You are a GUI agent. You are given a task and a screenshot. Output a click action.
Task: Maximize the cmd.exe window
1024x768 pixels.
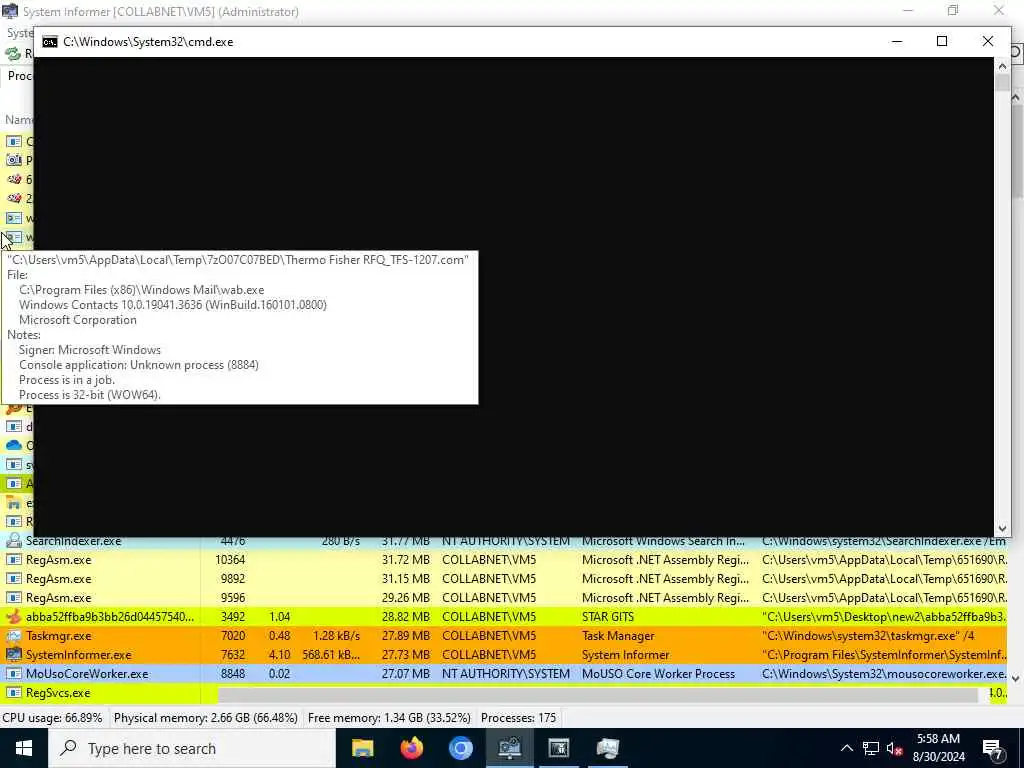[942, 41]
